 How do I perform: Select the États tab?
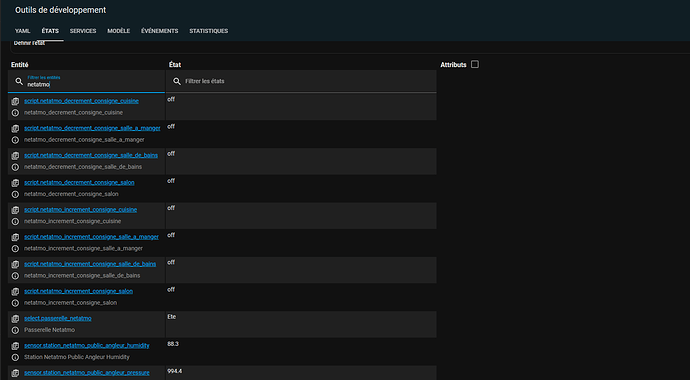pyautogui.click(x=50, y=31)
